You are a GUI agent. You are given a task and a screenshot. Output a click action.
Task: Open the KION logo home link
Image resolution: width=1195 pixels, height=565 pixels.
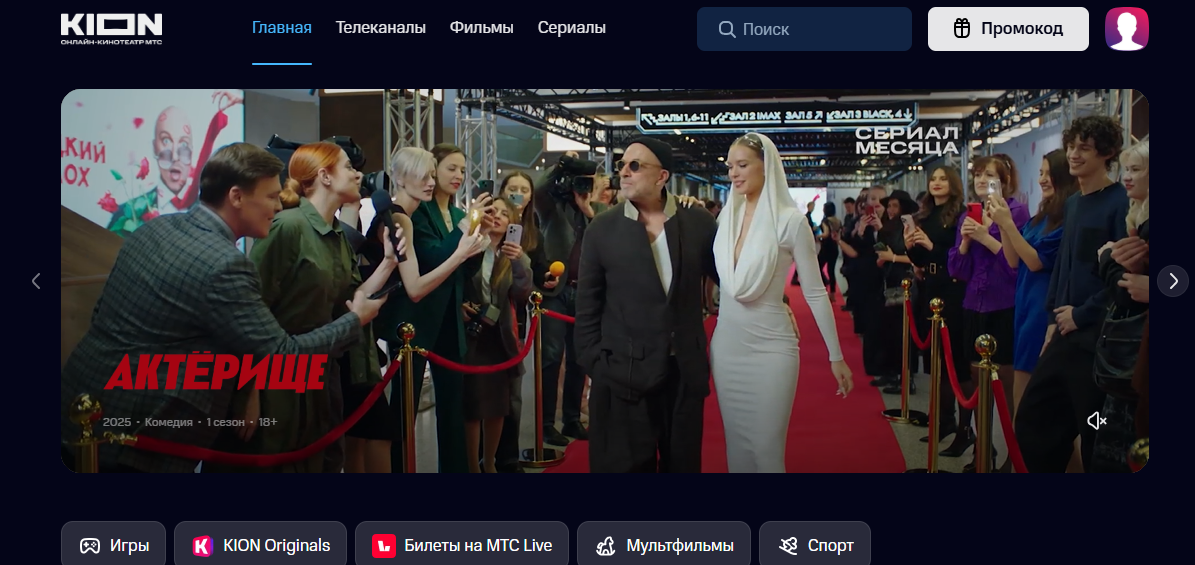coord(111,29)
